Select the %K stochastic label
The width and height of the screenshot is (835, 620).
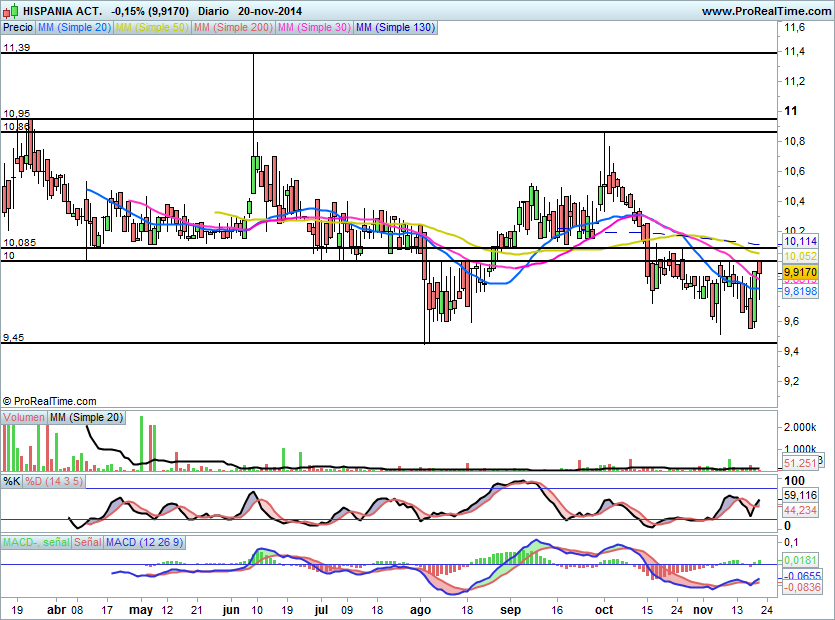click(x=11, y=481)
